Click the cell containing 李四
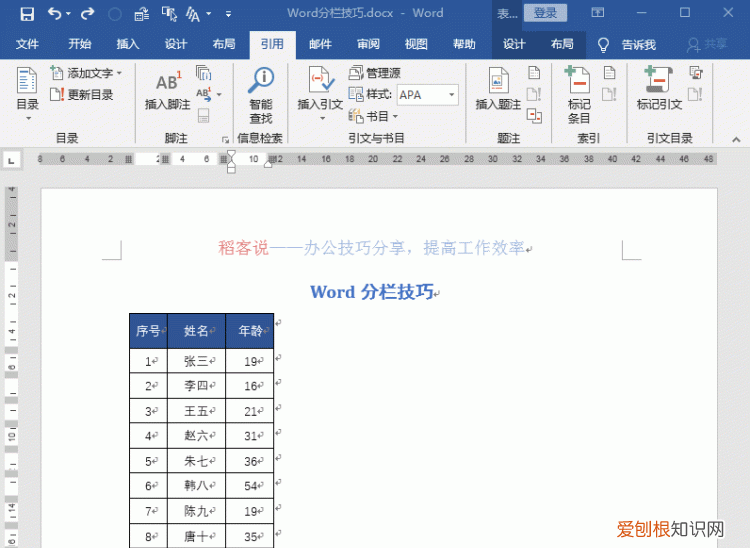 [x=197, y=385]
